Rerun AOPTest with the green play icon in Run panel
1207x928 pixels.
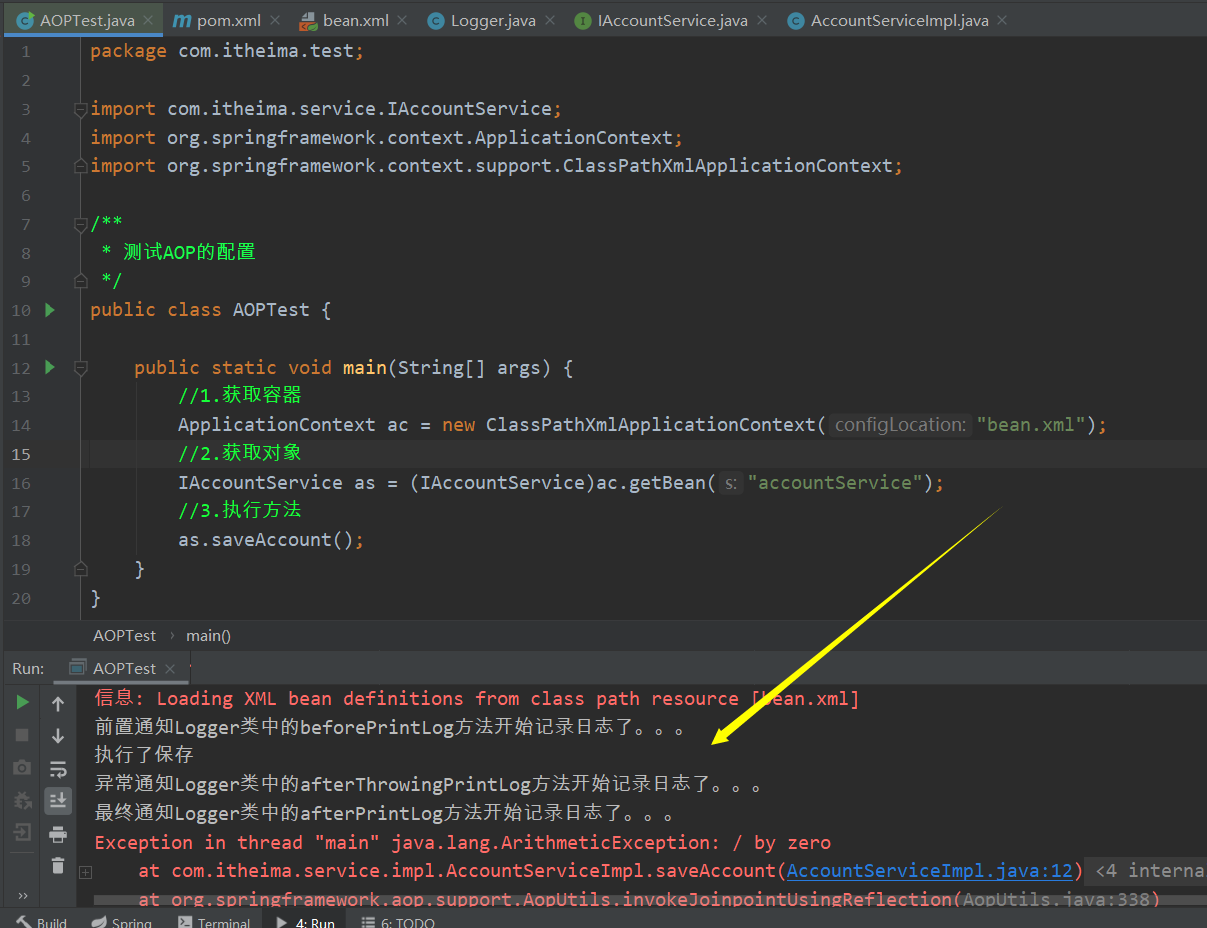click(22, 703)
